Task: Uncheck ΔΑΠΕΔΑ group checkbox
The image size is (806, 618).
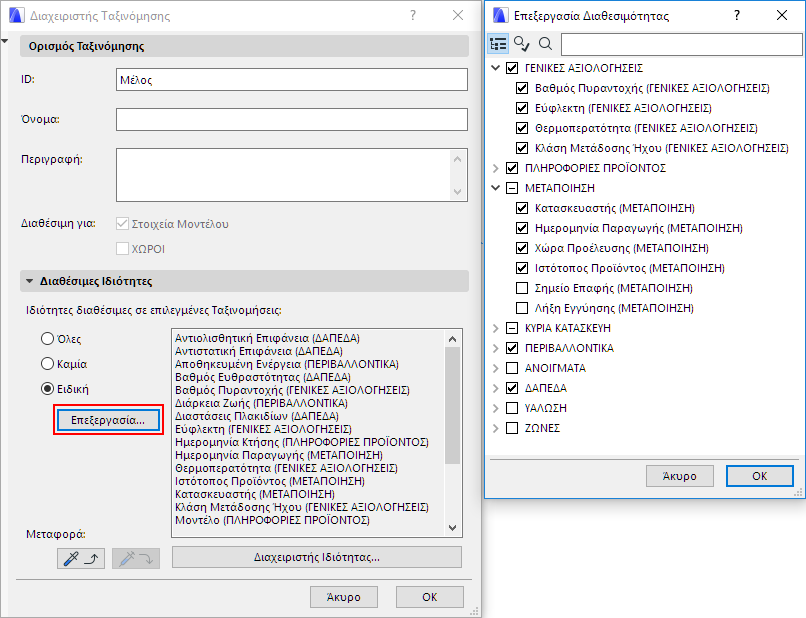Action: 512,388
